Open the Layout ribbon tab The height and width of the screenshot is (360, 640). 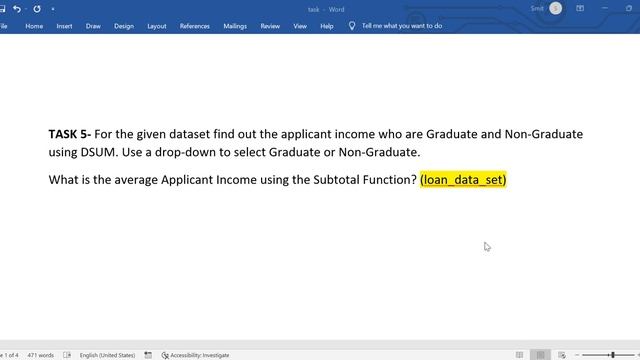click(x=157, y=26)
